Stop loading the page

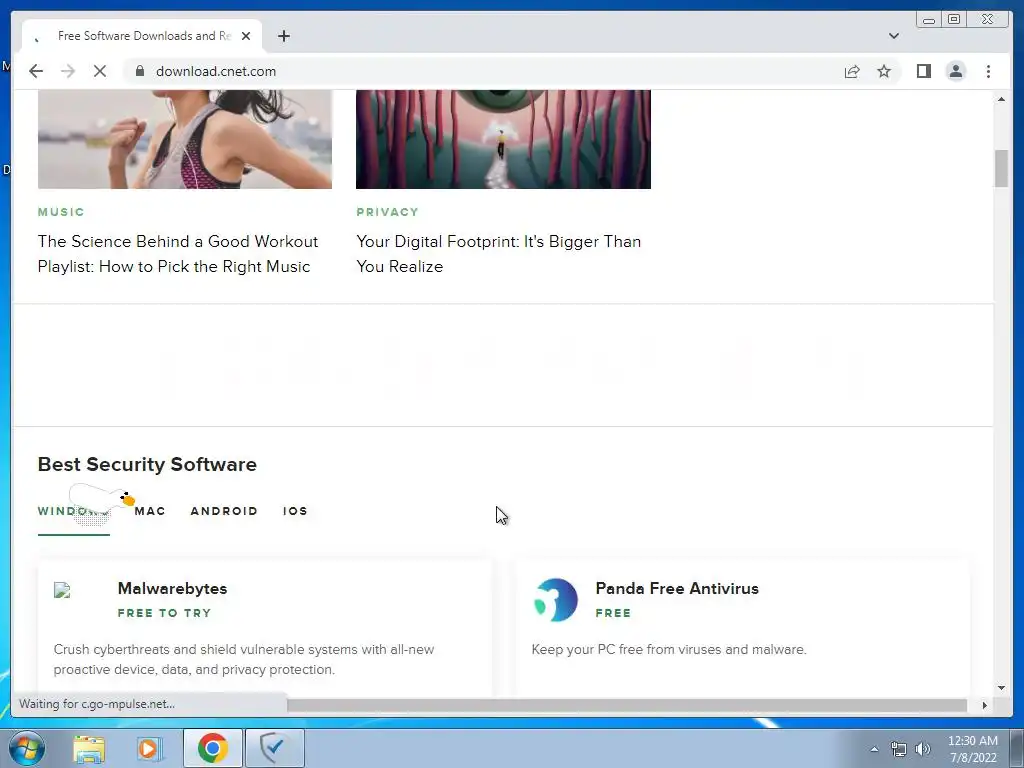[x=99, y=71]
